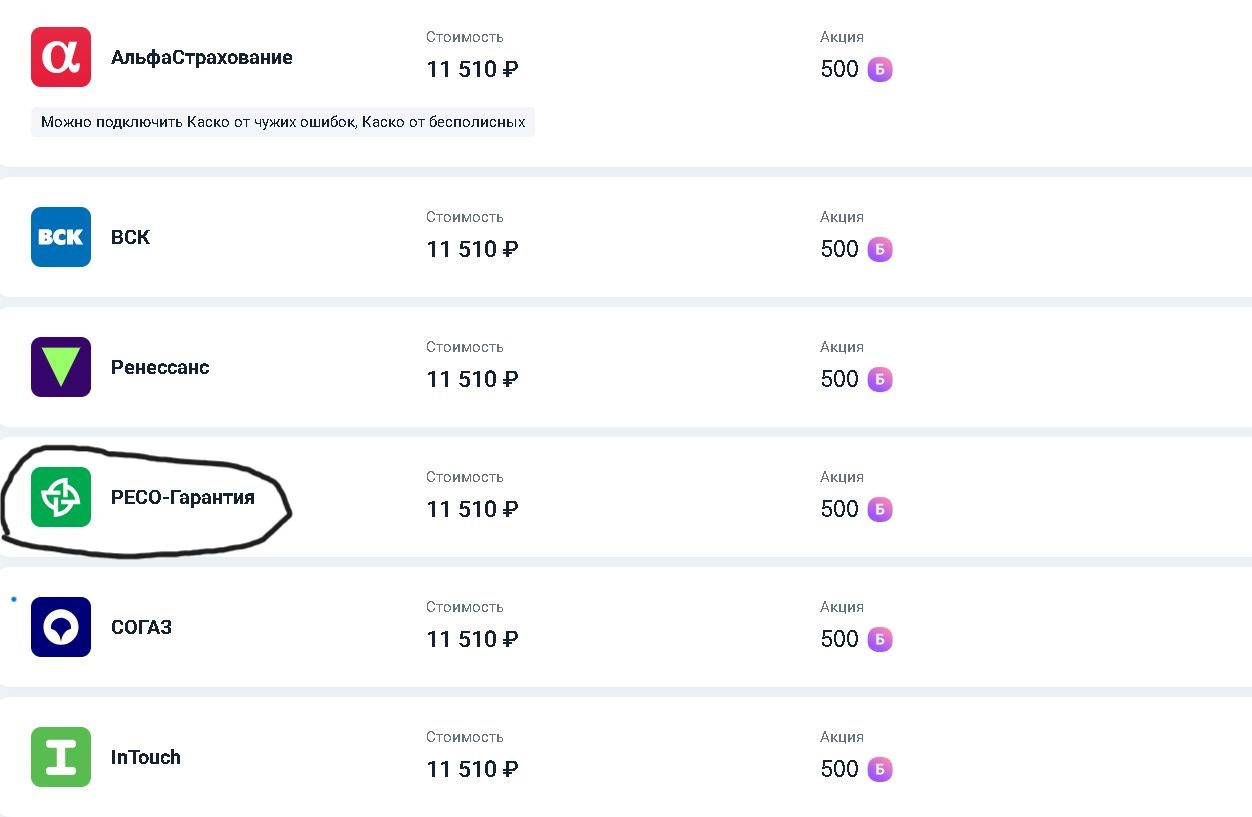Click the "Можно подключить Каско" hint tag
Viewport: 1252px width, 817px height.
click(x=283, y=122)
